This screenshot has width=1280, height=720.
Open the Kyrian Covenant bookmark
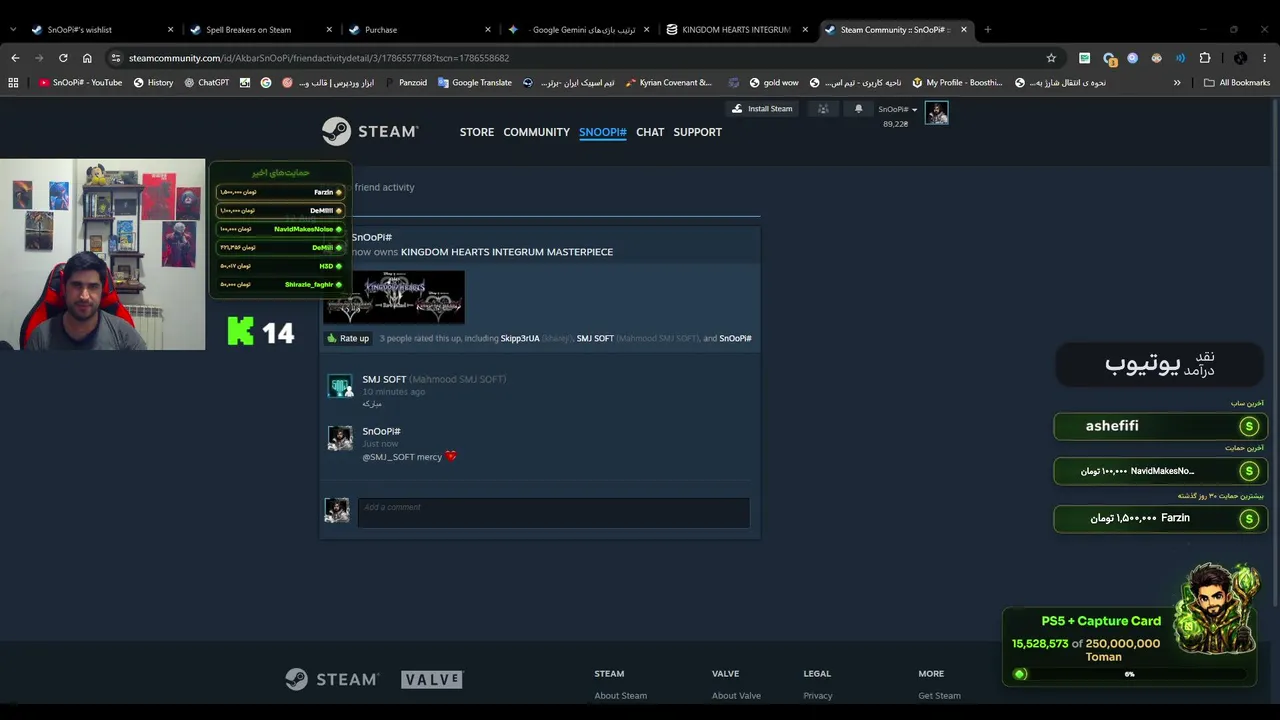click(x=668, y=83)
